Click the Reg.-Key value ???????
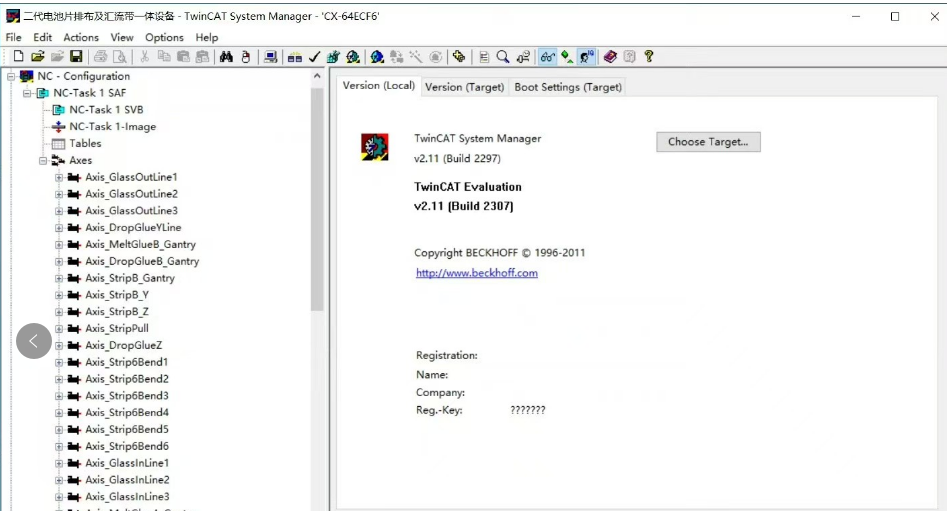This screenshot has width=947, height=511. point(528,410)
